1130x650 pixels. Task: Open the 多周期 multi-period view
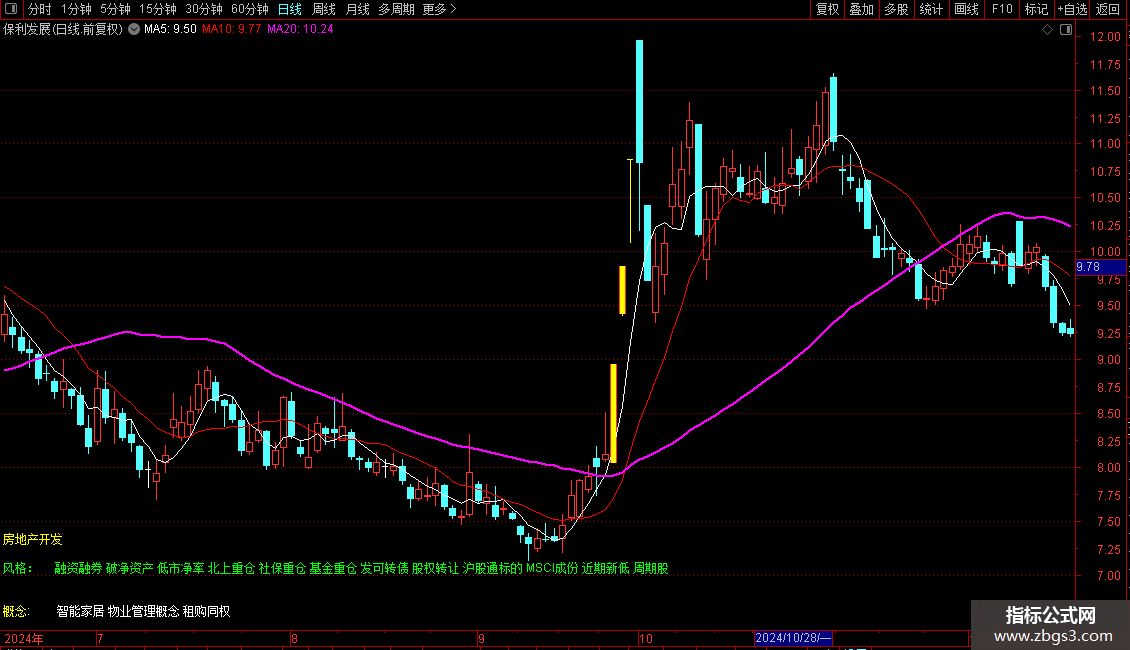[x=396, y=9]
